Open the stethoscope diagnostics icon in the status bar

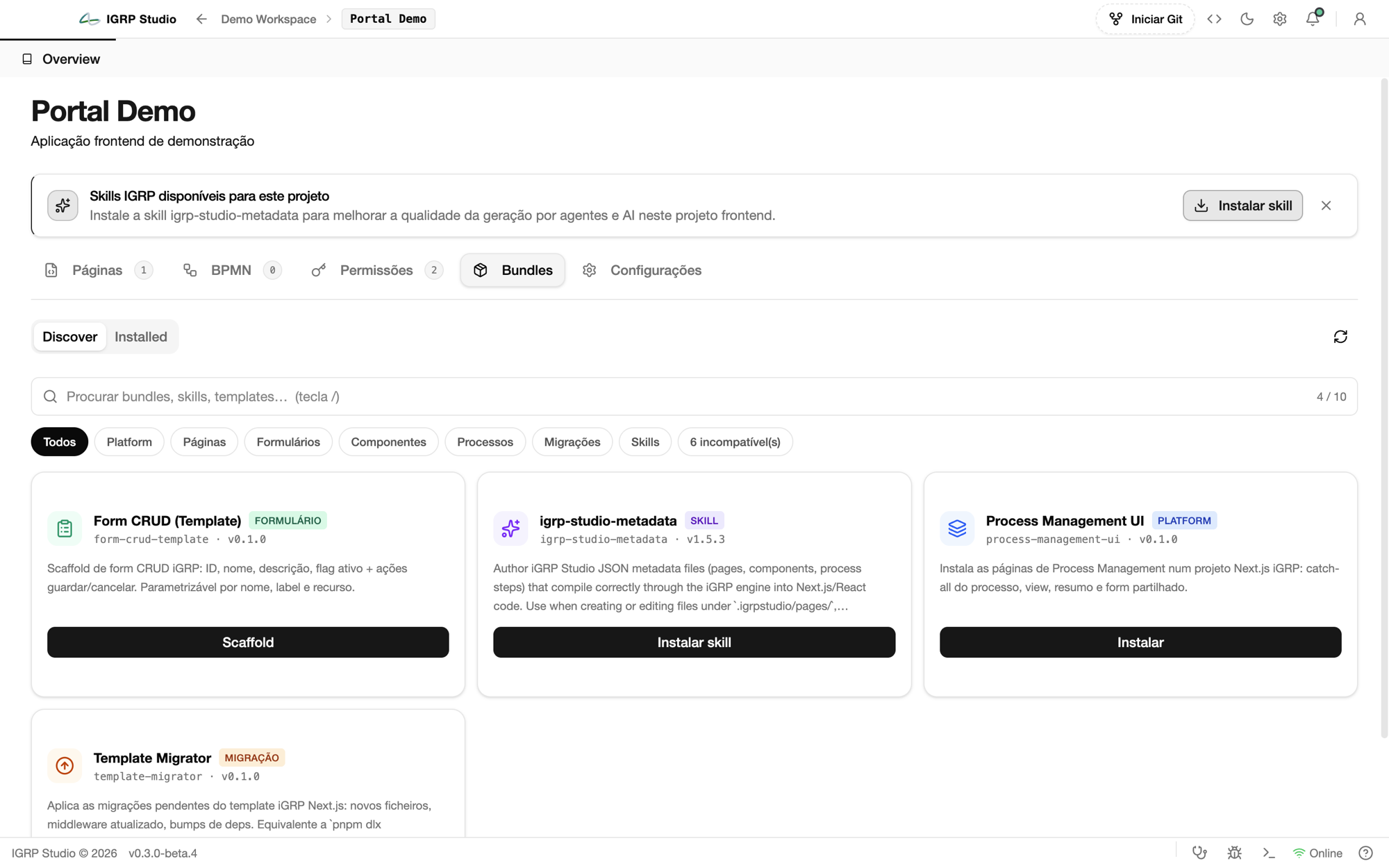pyautogui.click(x=1199, y=853)
